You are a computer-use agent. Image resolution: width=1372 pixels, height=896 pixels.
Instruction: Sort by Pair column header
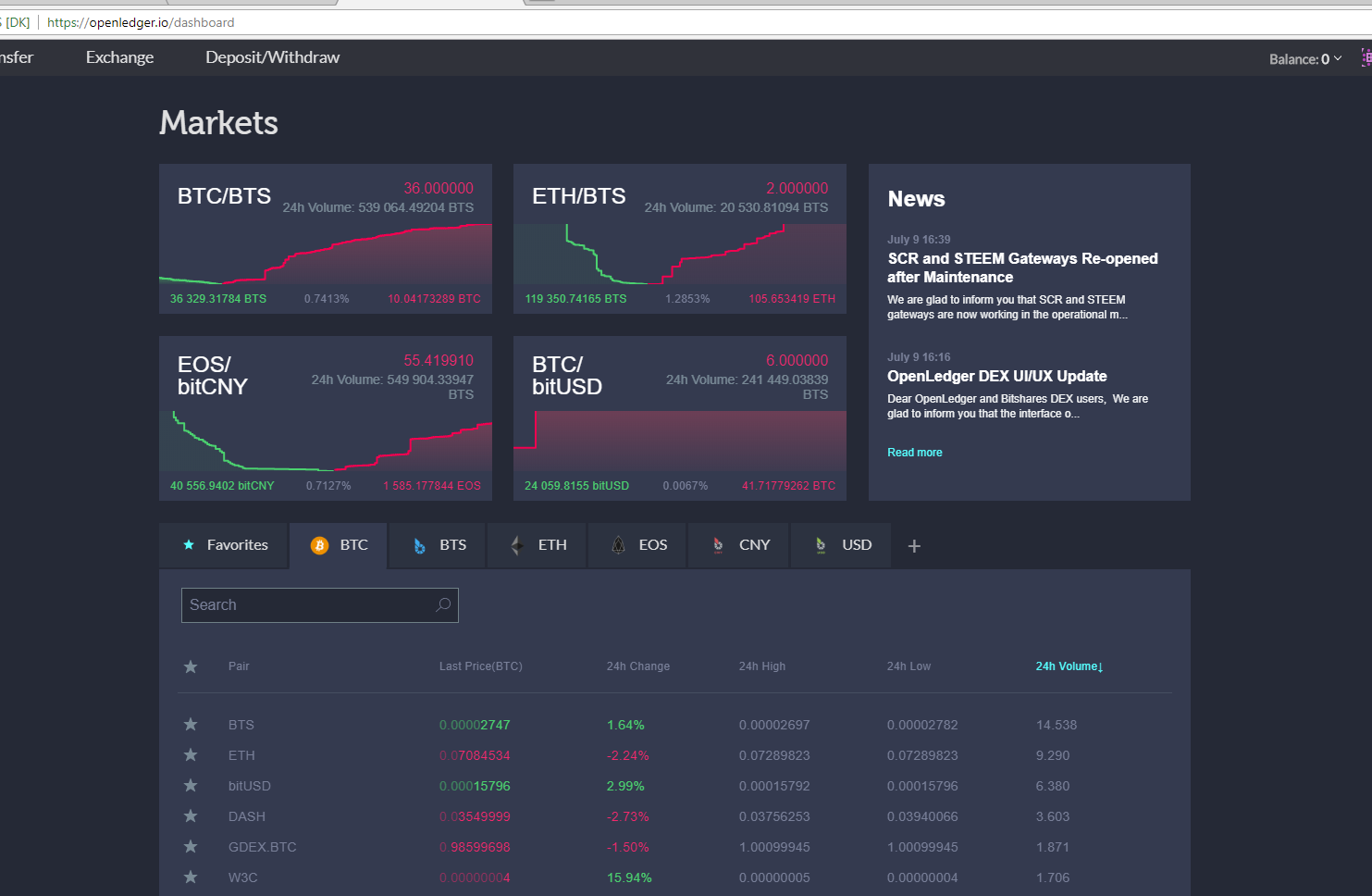tap(239, 666)
